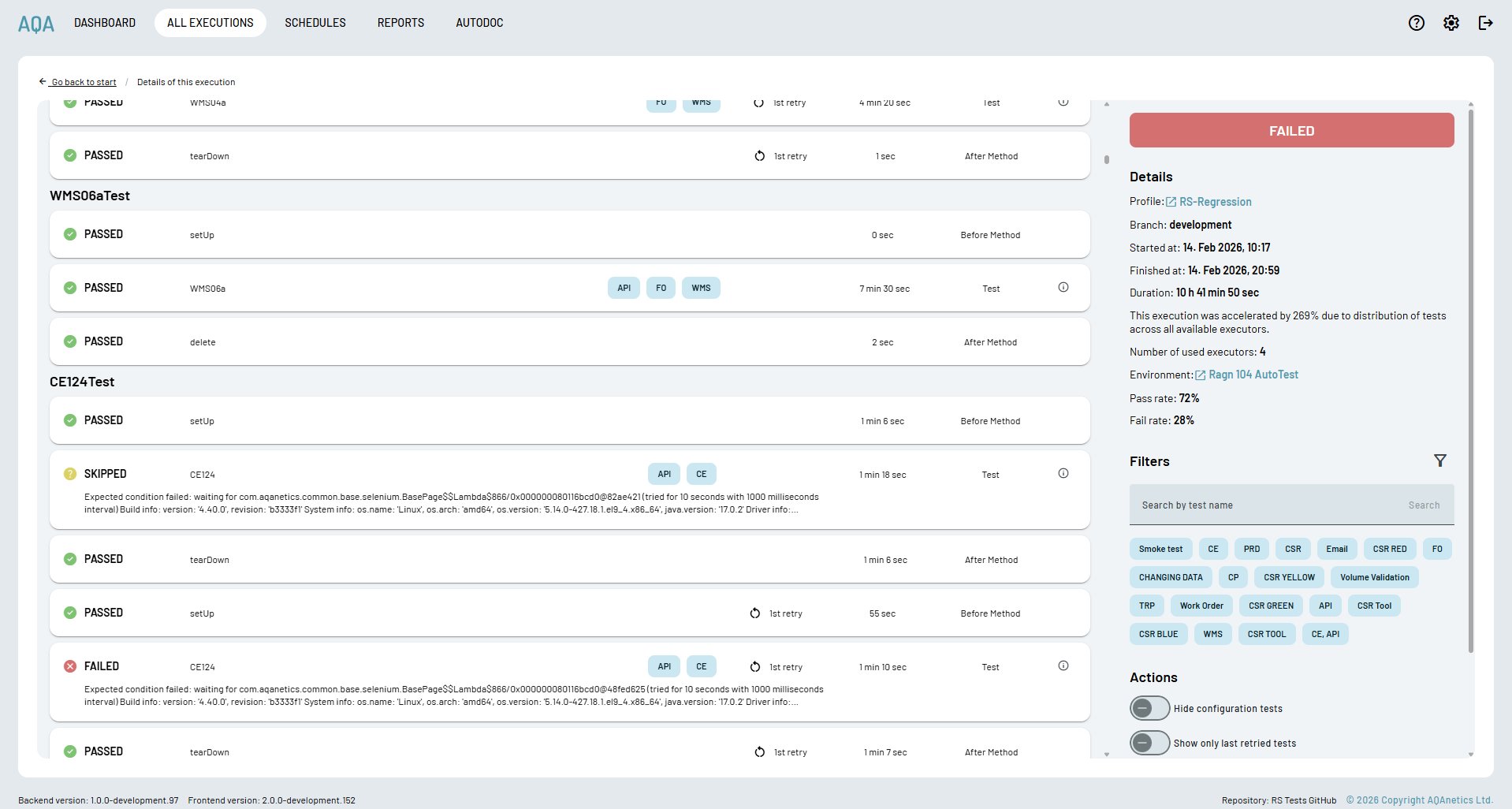Screen dimensions: 1512x809
Task: Click the details panel vertical scrollbar
Action: [x=1470, y=378]
